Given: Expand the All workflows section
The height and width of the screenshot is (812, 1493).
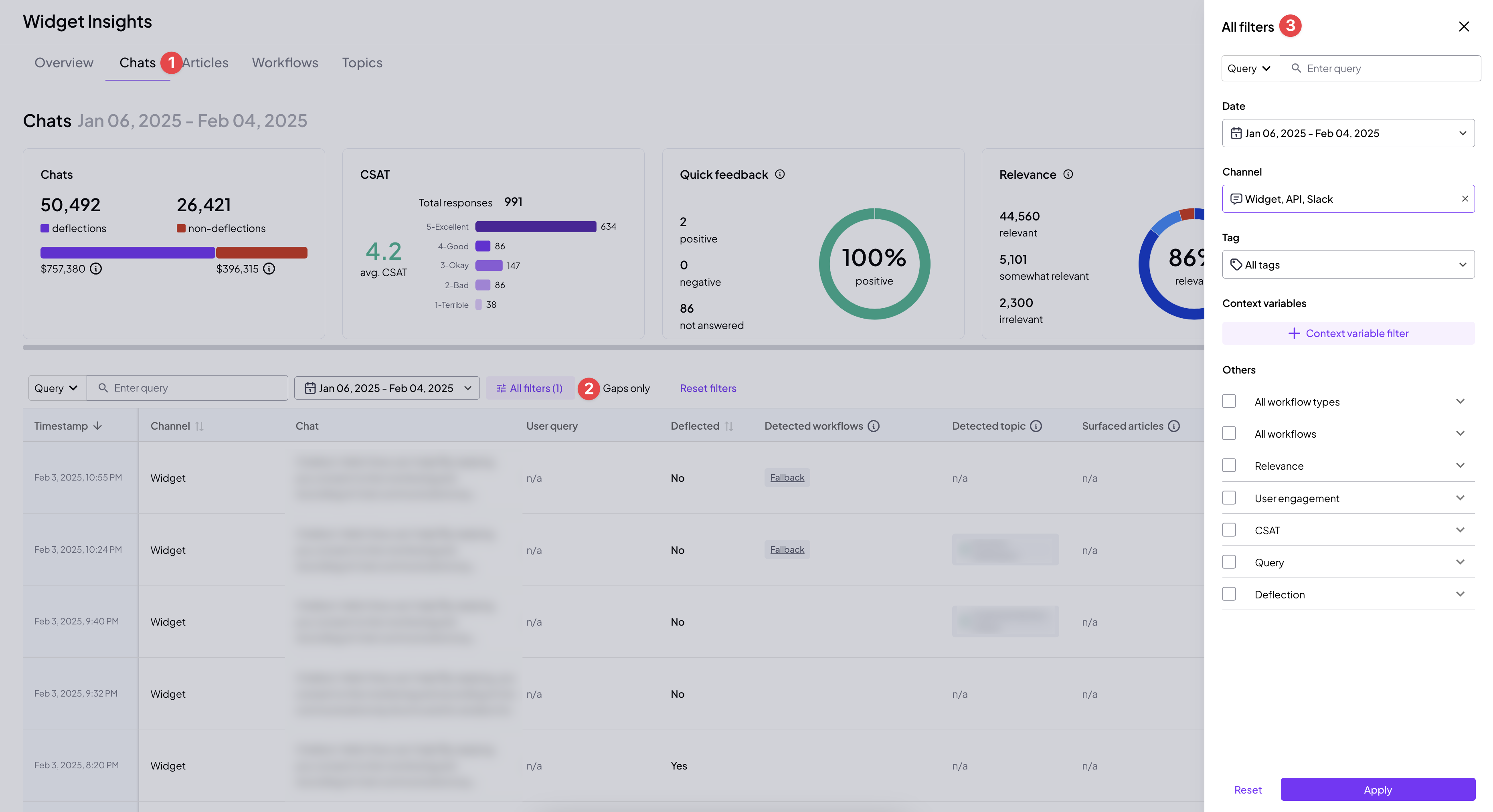Looking at the screenshot, I should [1460, 433].
